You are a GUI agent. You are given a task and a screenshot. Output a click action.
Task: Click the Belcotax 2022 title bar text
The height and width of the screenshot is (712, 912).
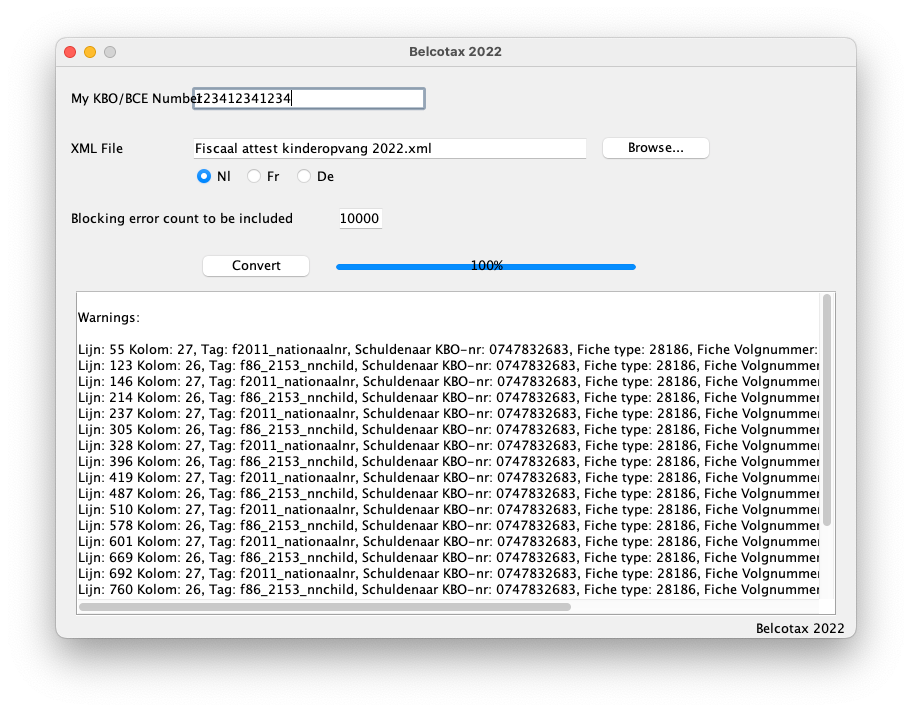(455, 52)
